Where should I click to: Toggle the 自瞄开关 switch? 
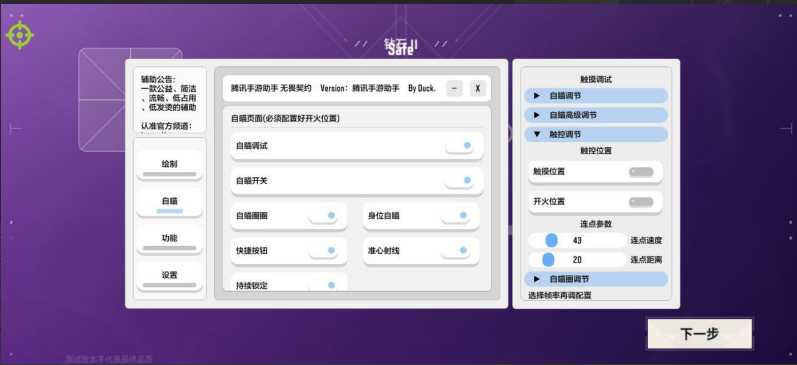tap(459, 180)
